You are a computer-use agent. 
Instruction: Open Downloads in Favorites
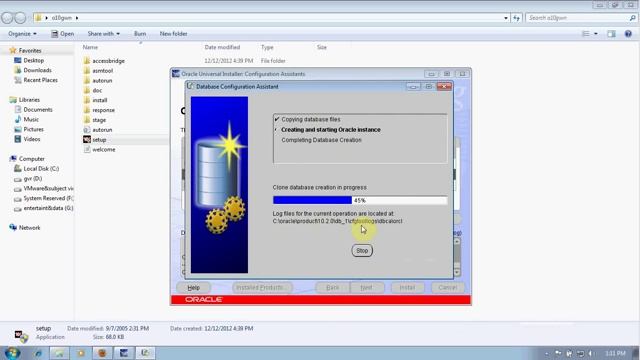37,70
